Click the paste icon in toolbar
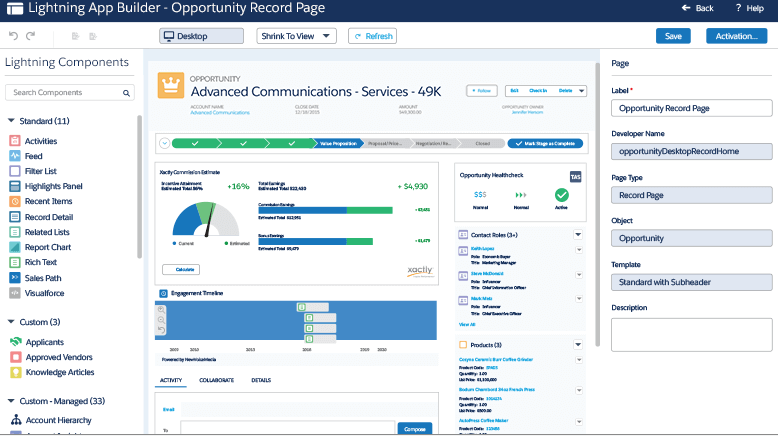Image resolution: width=778 pixels, height=436 pixels. coord(93,36)
